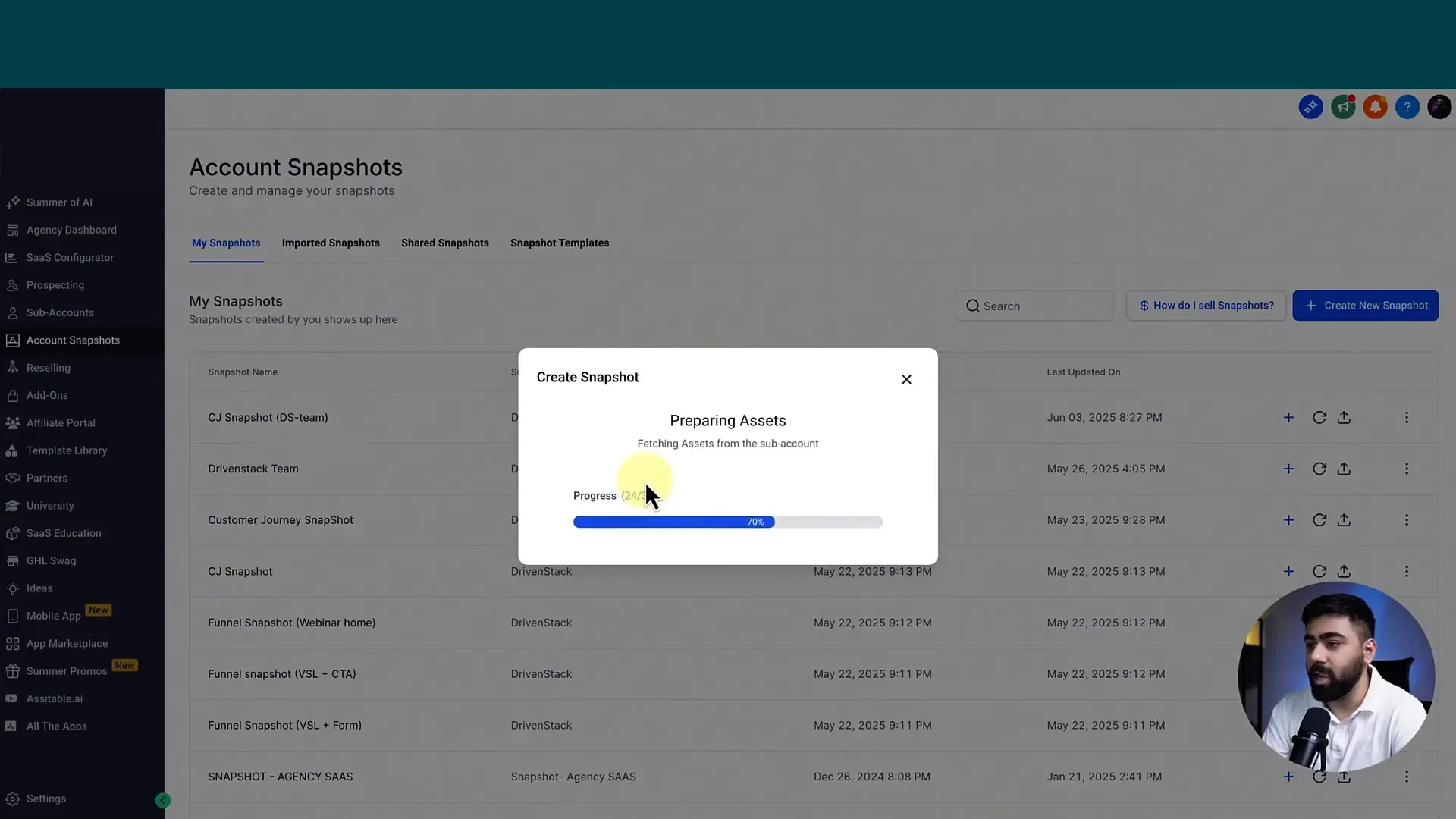The image size is (1456, 819).
Task: Open Partners in sidebar
Action: [47, 479]
